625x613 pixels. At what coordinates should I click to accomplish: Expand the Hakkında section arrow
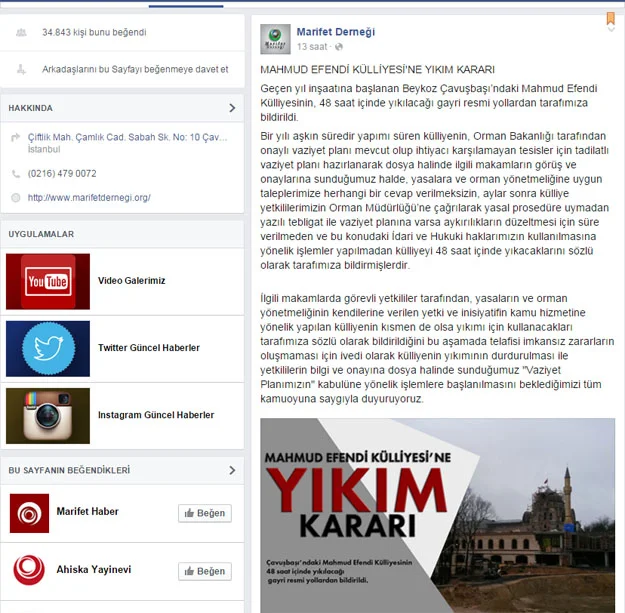pyautogui.click(x=232, y=108)
